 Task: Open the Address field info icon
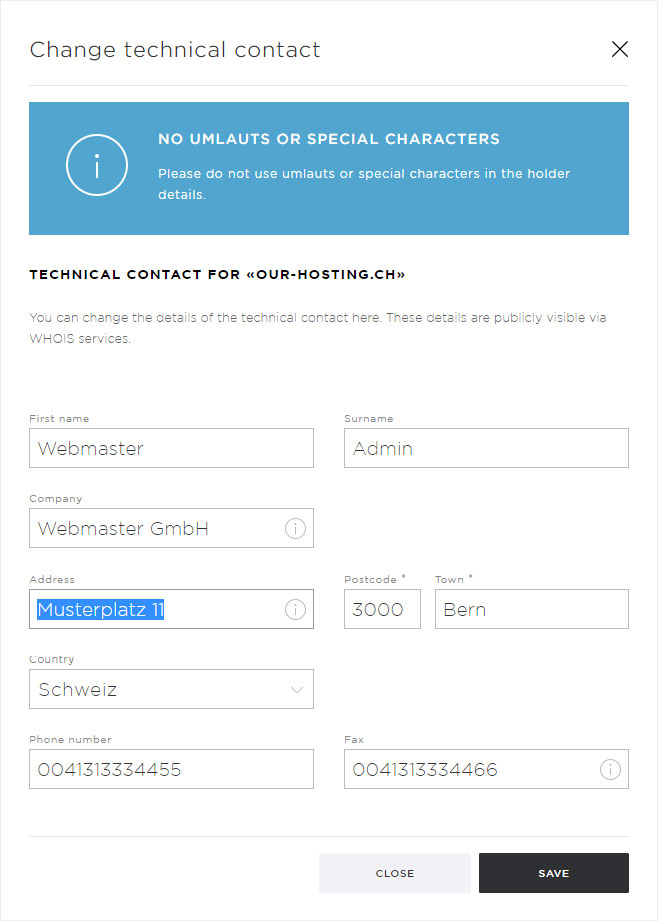[295, 609]
